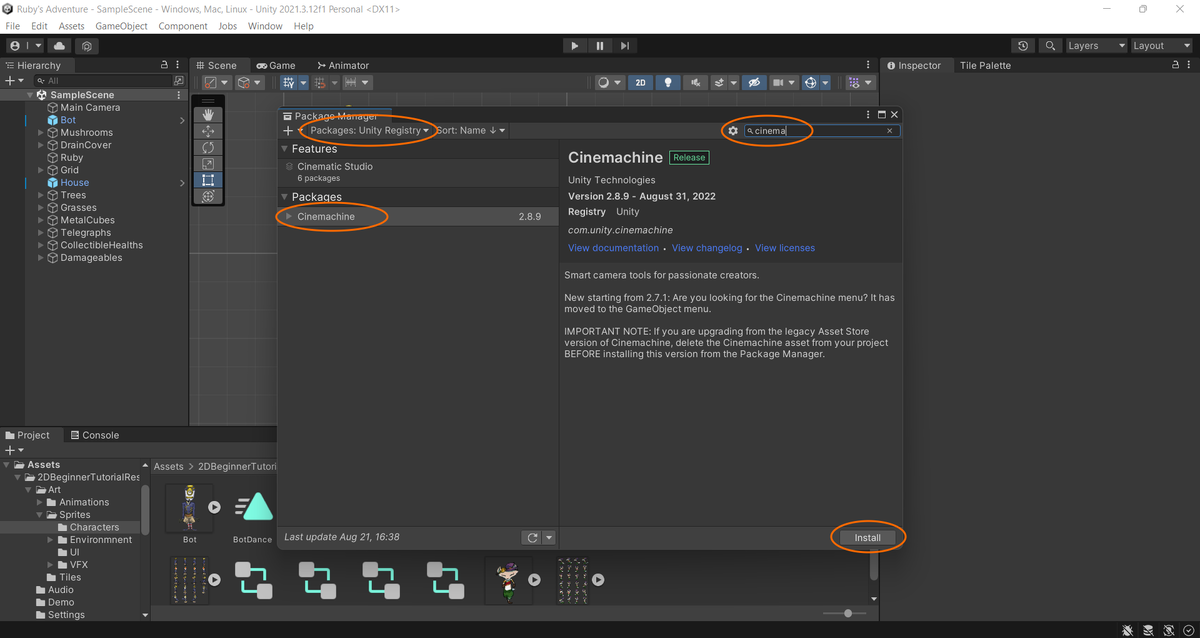This screenshot has width=1200, height=638.
Task: Select Ruby in the Hierarchy
Action: pyautogui.click(x=72, y=158)
